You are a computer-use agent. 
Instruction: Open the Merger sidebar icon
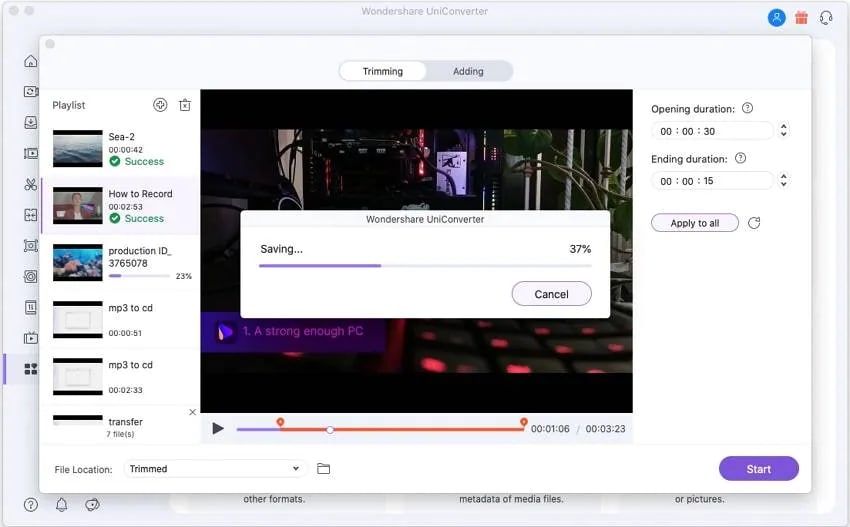coord(31,215)
